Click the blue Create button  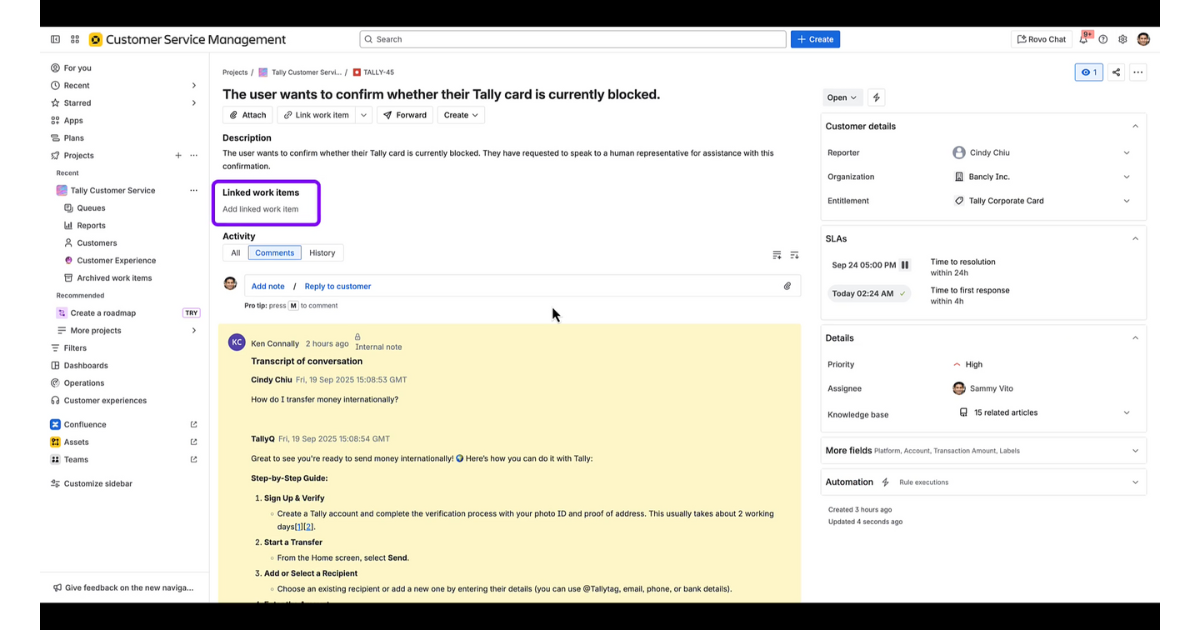(815, 40)
